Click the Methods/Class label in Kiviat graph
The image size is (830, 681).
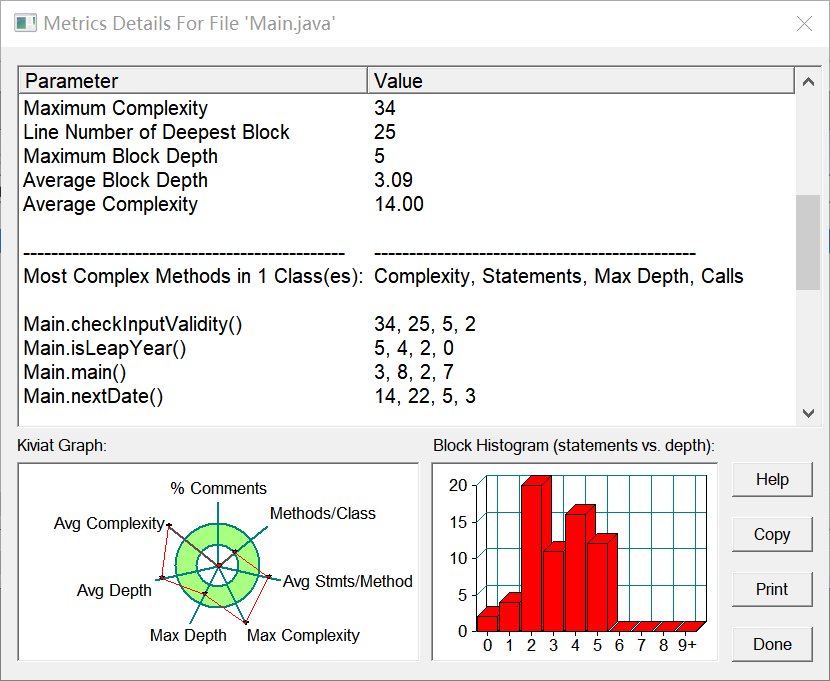[x=323, y=513]
